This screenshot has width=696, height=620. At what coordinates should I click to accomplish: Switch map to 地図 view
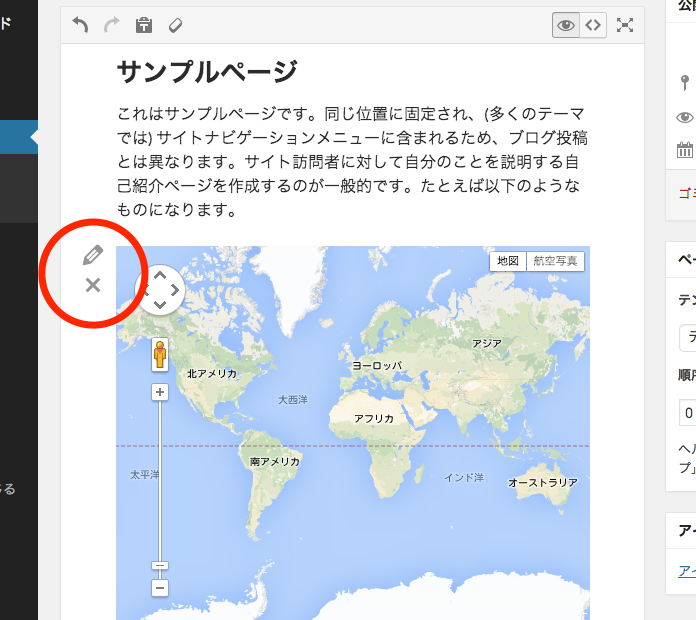[507, 261]
